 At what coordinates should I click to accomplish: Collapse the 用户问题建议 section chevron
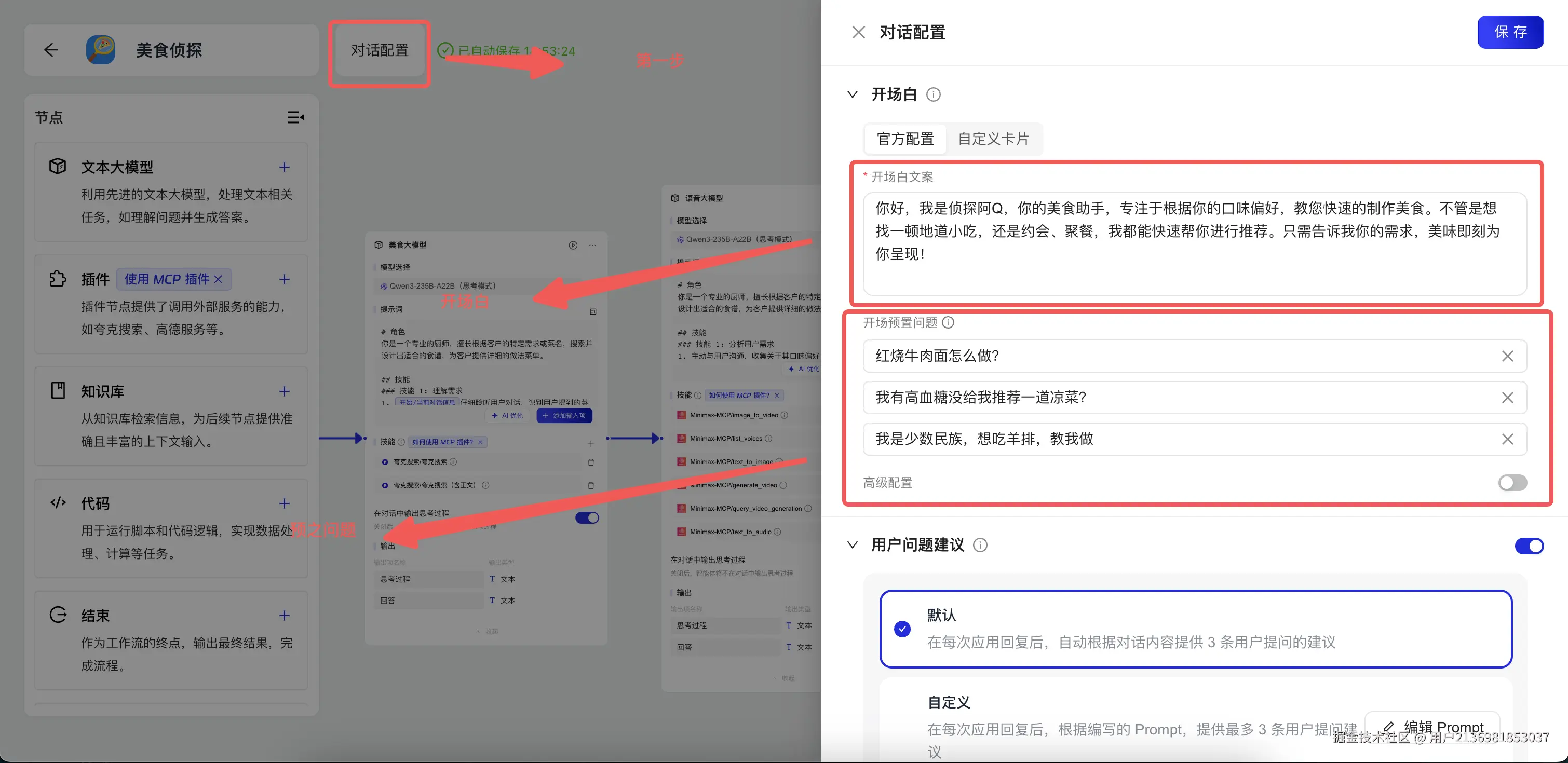[853, 545]
